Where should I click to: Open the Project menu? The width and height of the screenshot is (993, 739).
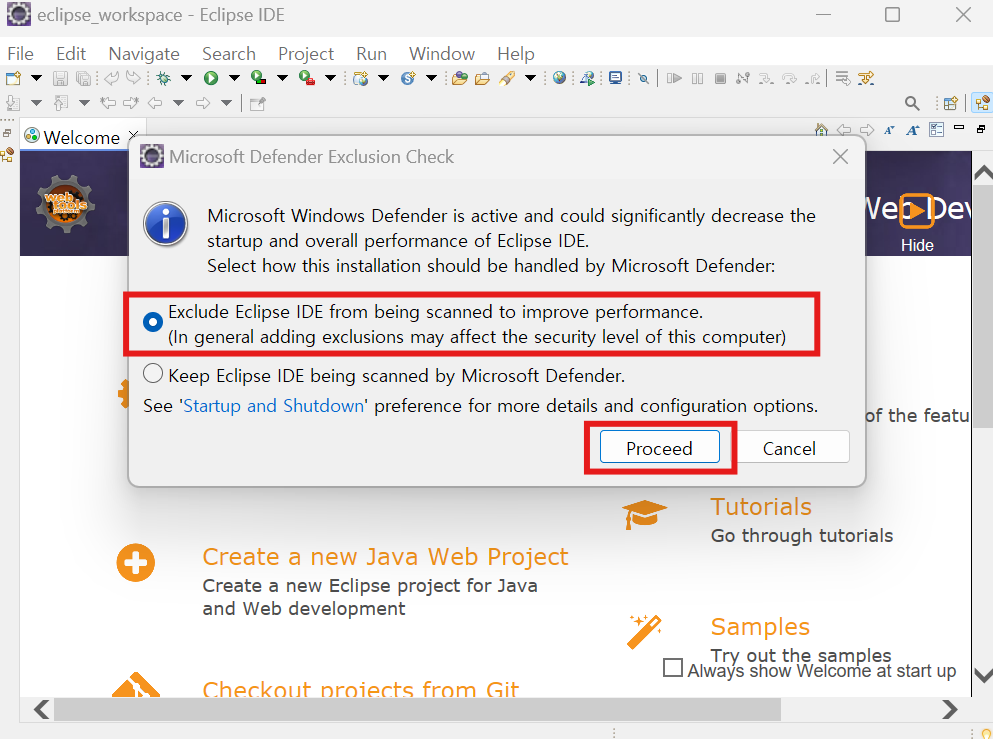[306, 54]
